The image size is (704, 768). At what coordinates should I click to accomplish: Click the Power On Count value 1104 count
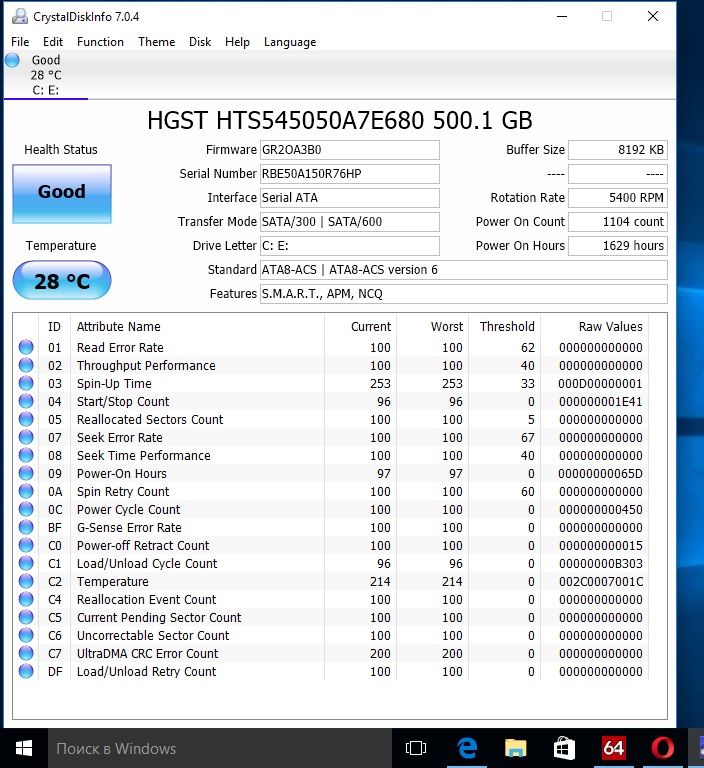pos(617,222)
